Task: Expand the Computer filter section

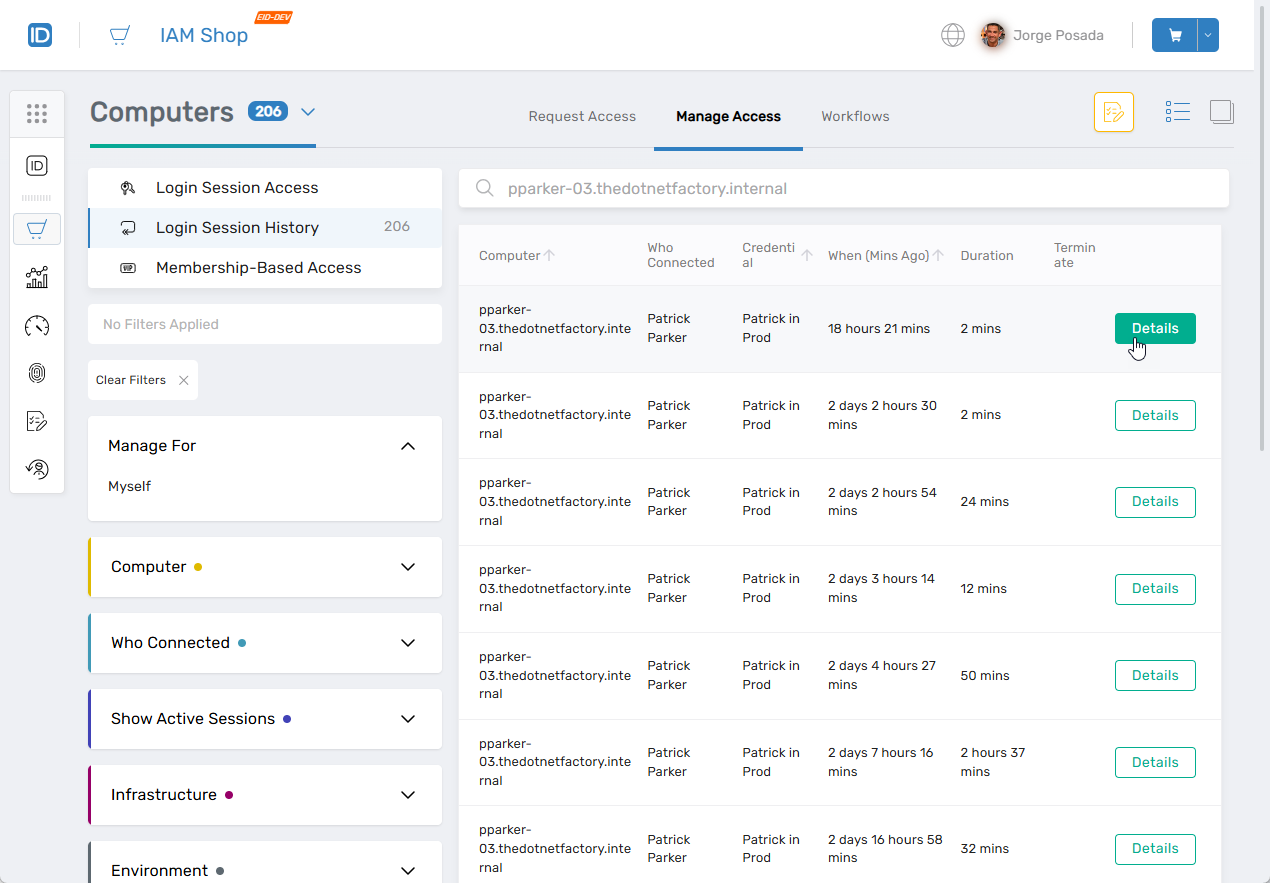Action: pos(407,567)
